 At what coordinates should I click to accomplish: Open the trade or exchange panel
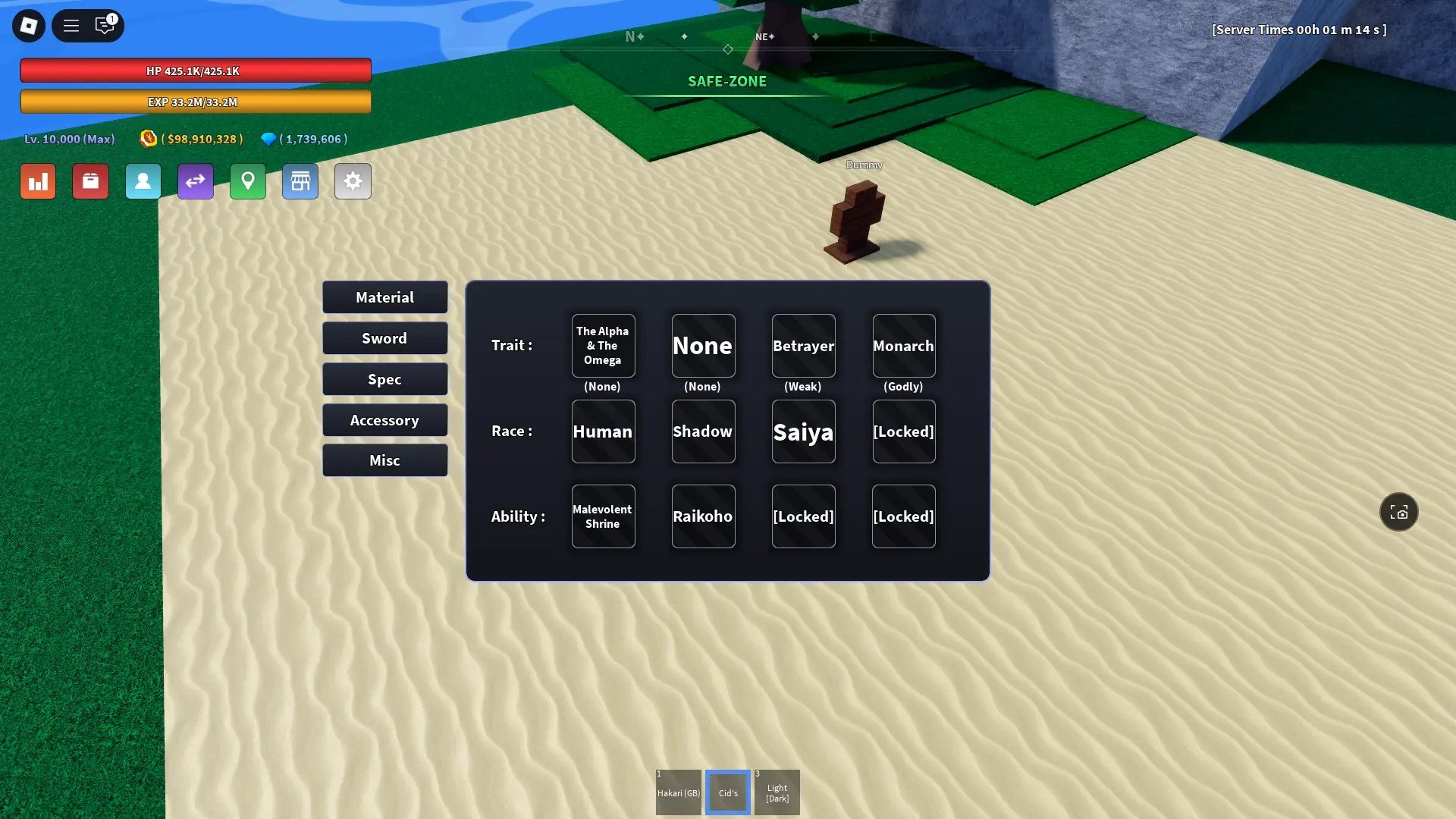tap(195, 181)
